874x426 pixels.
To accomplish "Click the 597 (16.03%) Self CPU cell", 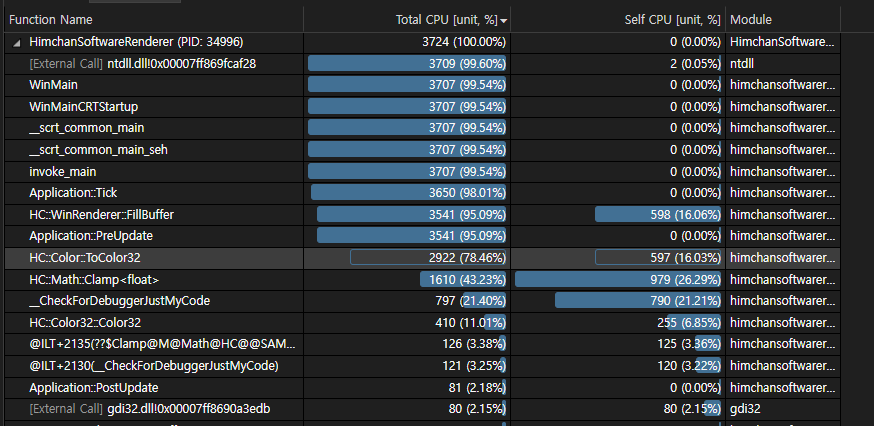I will (x=618, y=258).
